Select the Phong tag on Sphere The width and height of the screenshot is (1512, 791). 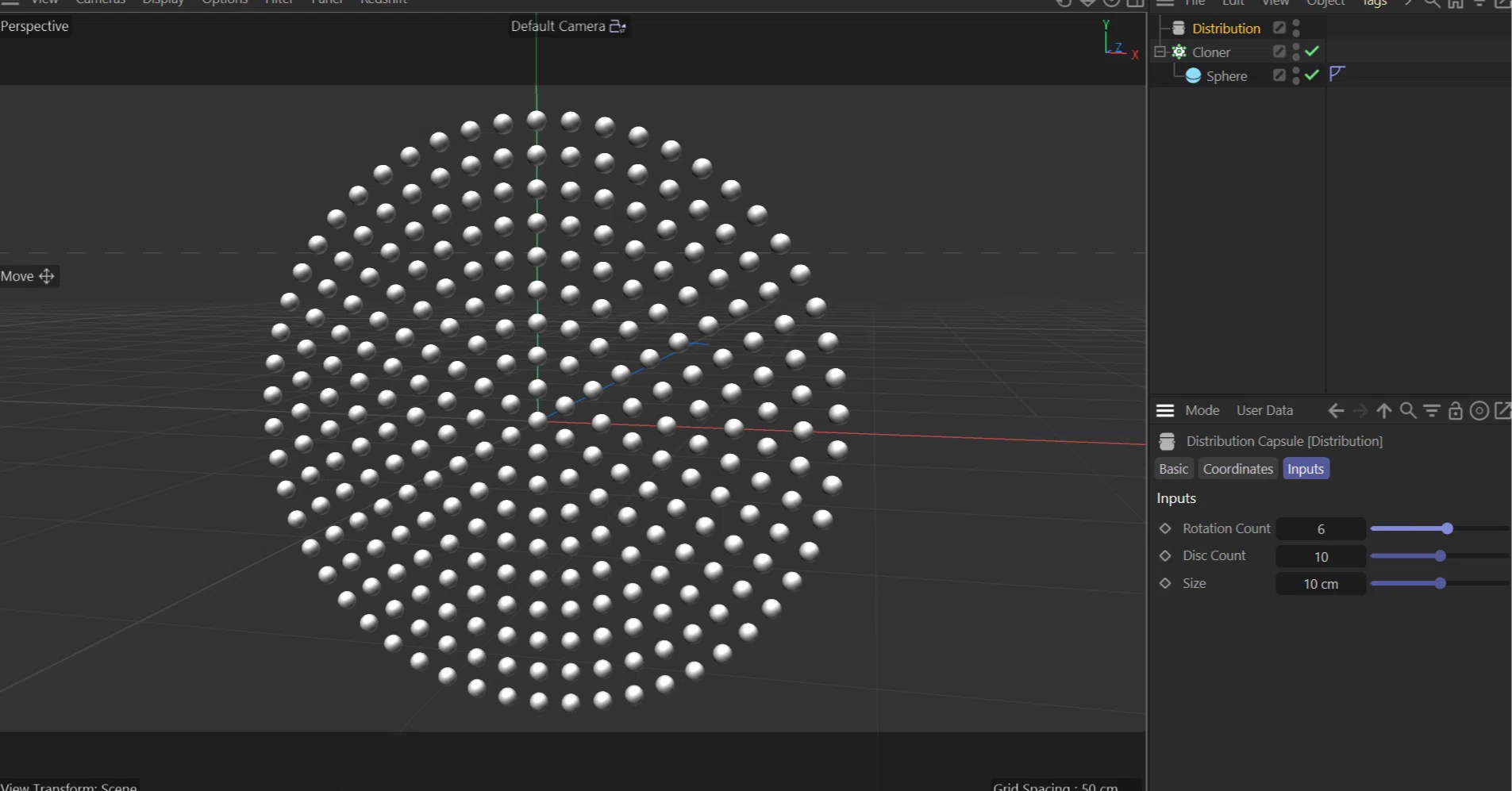1337,74
